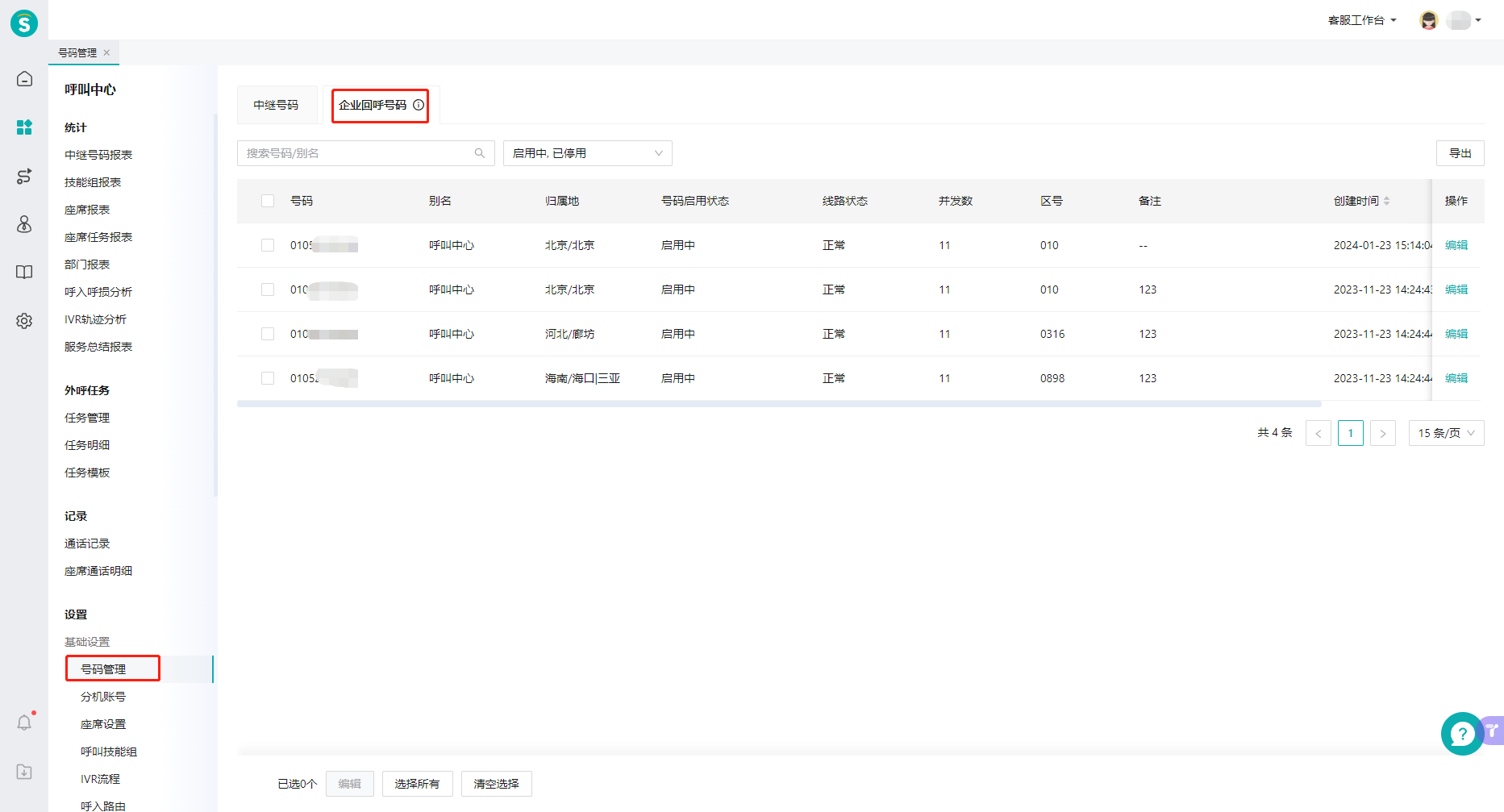Go to previous page arrow
This screenshot has height=812, width=1504.
pyautogui.click(x=1319, y=433)
